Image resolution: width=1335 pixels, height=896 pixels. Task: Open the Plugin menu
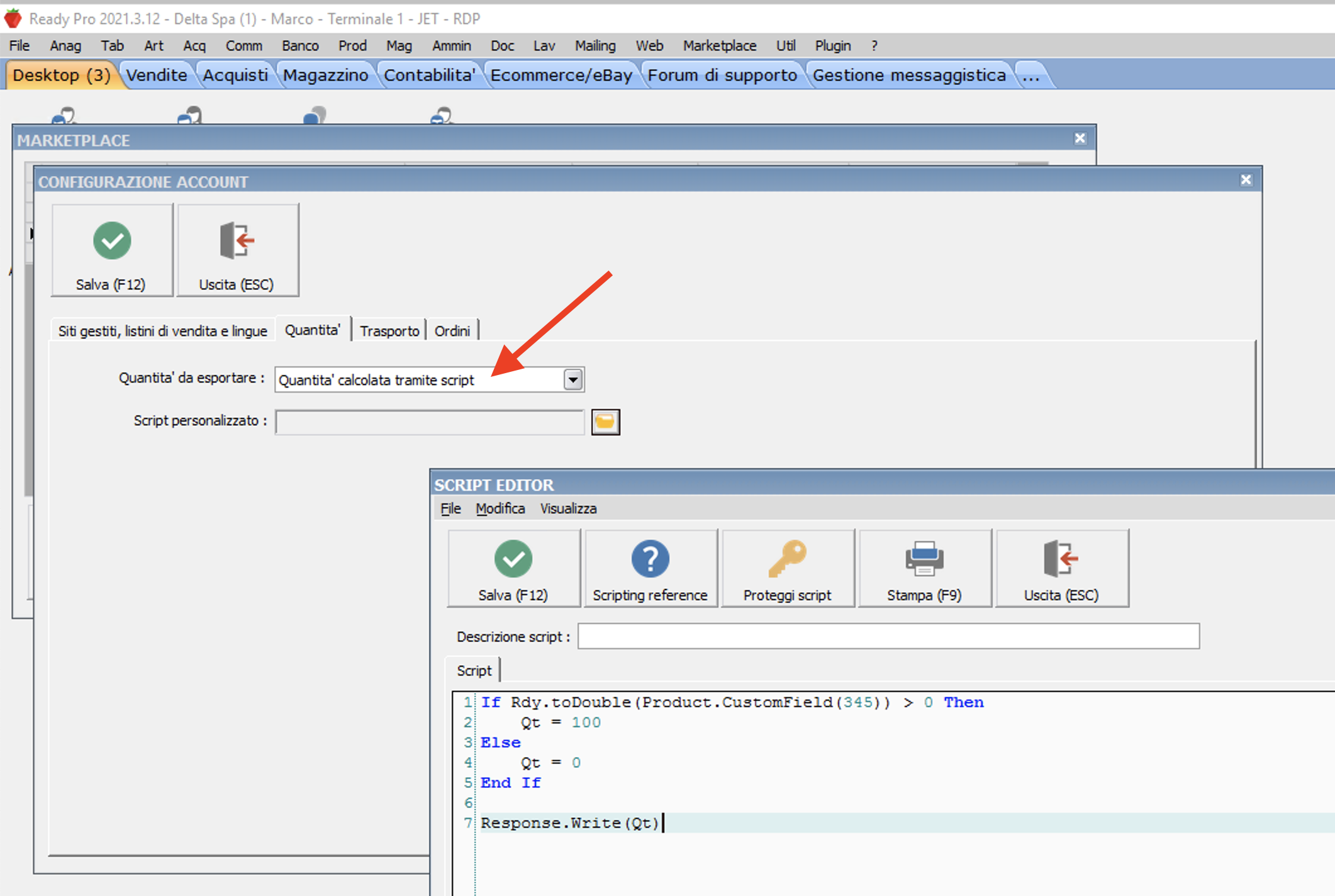833,46
